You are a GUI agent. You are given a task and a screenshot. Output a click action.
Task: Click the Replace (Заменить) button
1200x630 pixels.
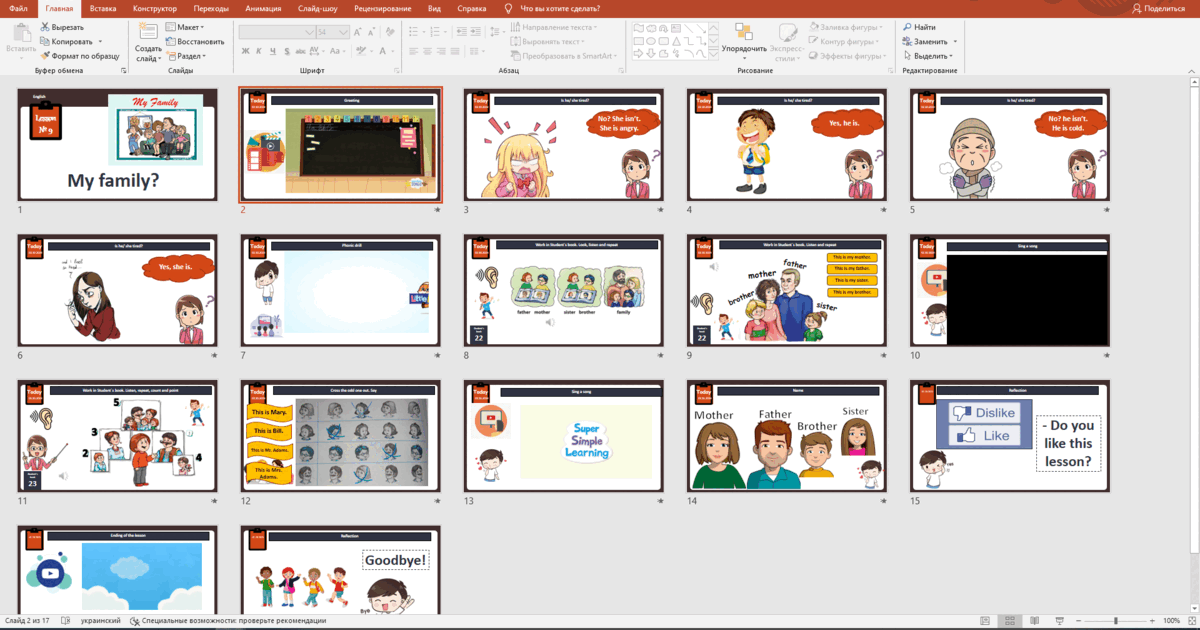pyautogui.click(x=930, y=42)
